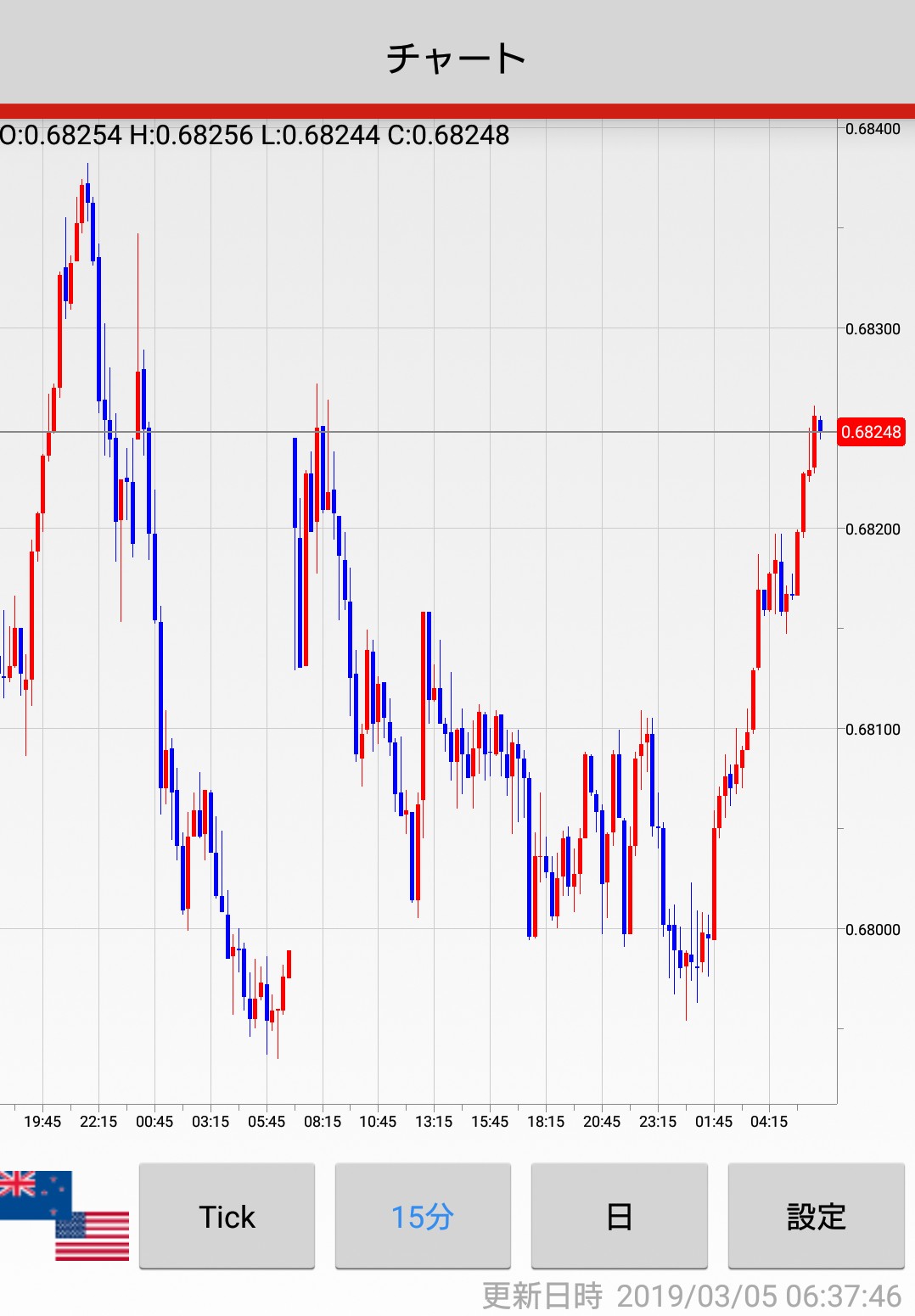Viewport: 915px width, 1316px height.
Task: Open the 設定 settings
Action: (x=816, y=1216)
